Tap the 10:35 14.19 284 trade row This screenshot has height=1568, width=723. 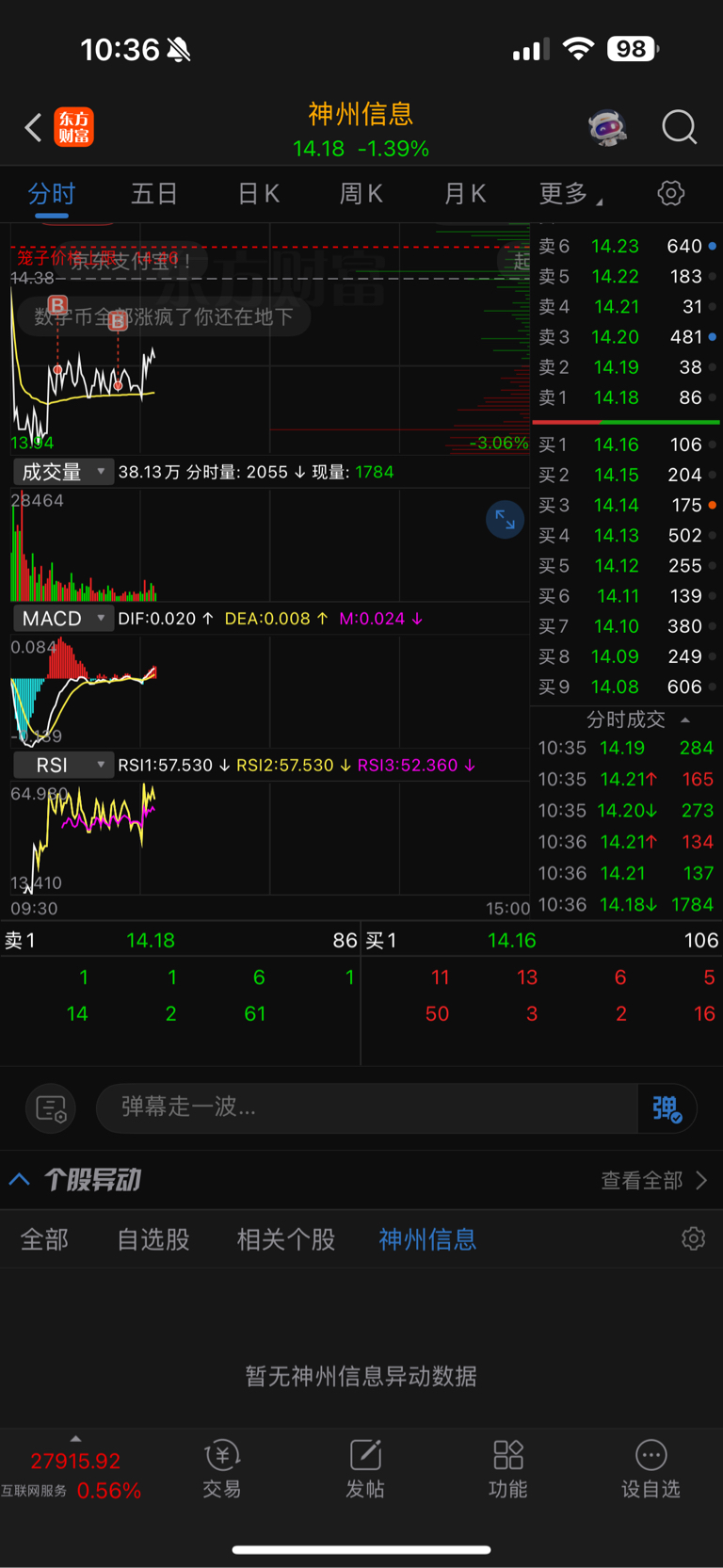(627, 748)
